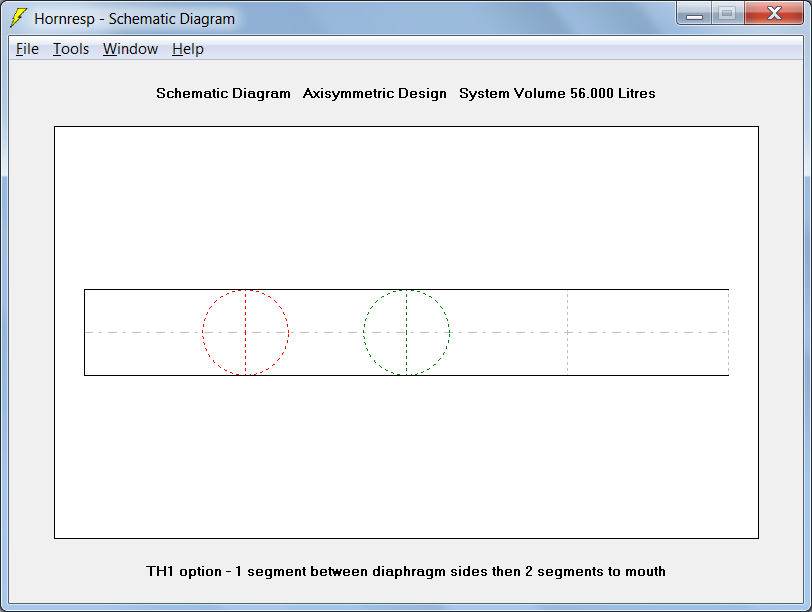This screenshot has height=612, width=812.
Task: Click the 'Schematic Diagram' heading text
Action: [223, 93]
